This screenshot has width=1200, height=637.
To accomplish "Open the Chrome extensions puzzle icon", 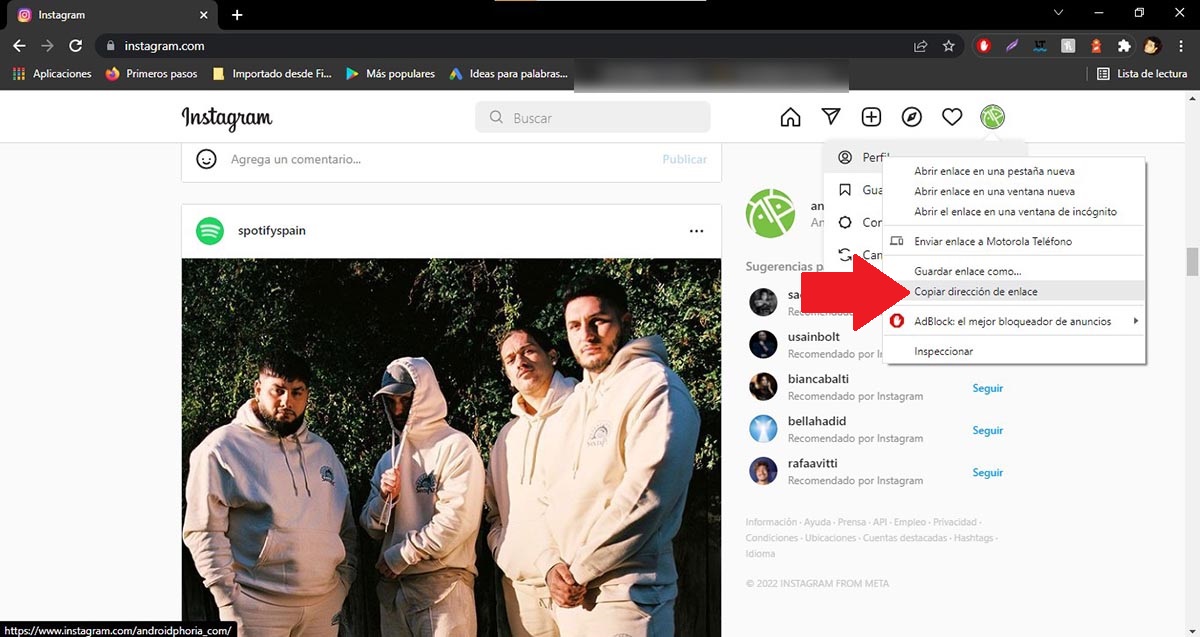I will [x=1124, y=46].
